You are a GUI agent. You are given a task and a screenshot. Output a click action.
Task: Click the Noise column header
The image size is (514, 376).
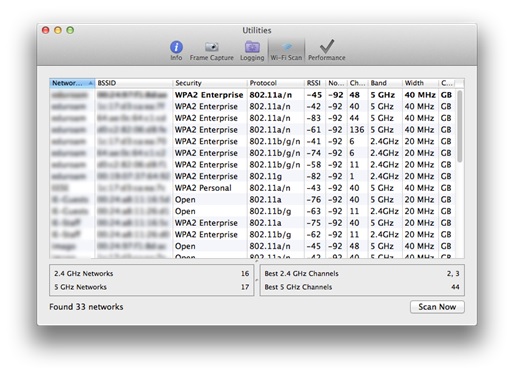point(336,83)
